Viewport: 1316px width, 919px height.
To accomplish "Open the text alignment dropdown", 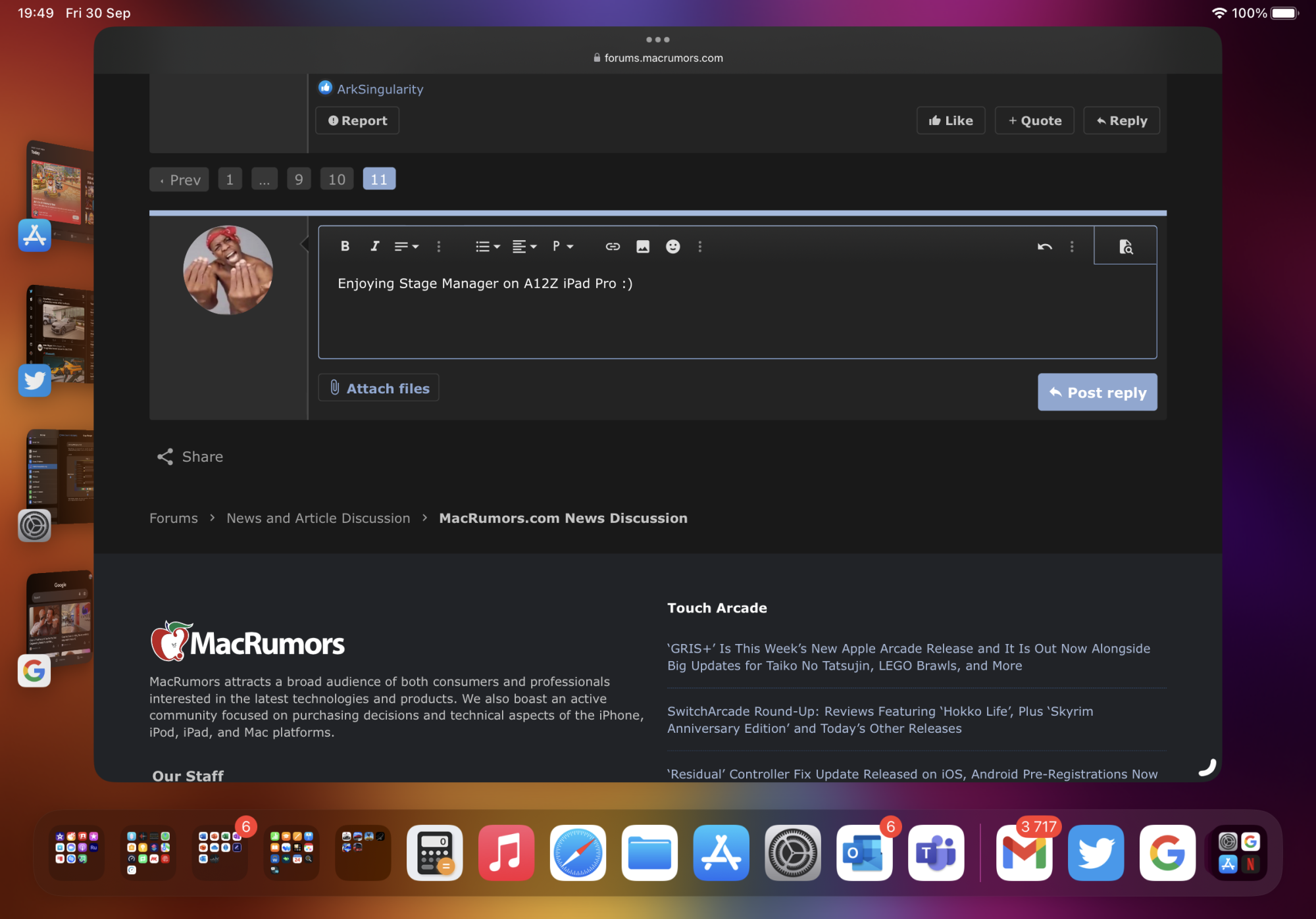I will pos(524,246).
